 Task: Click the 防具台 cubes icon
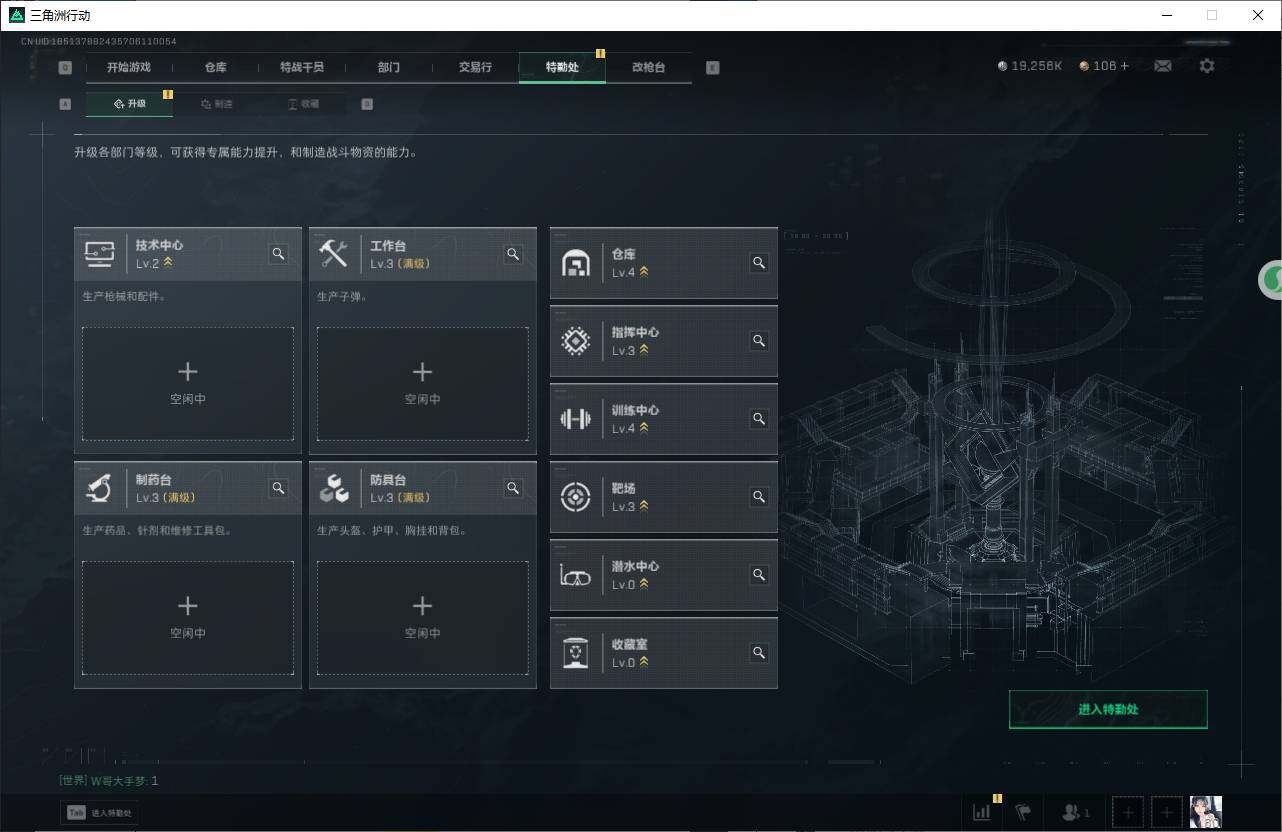click(333, 488)
